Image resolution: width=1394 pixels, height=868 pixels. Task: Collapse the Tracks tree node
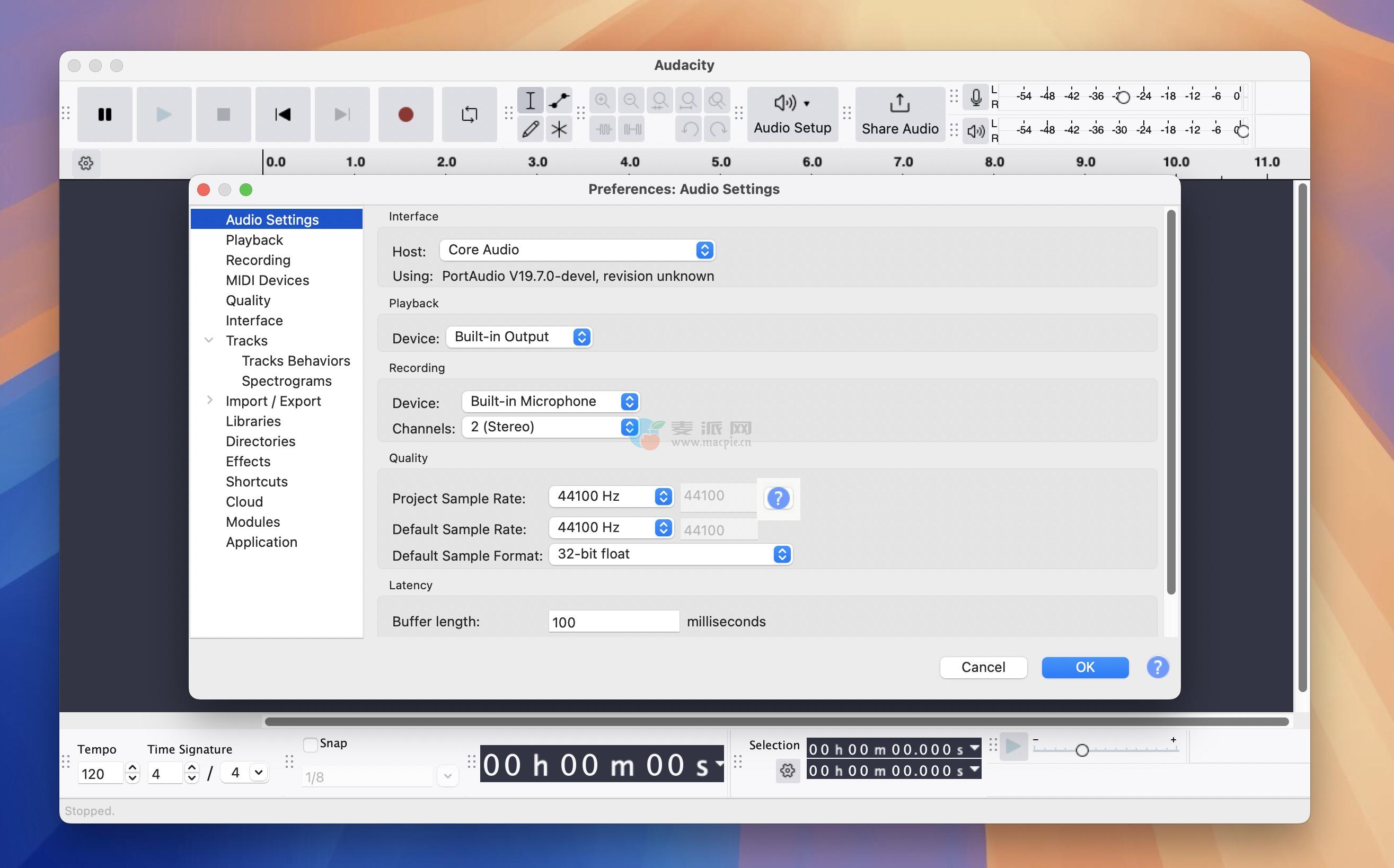pyautogui.click(x=209, y=340)
